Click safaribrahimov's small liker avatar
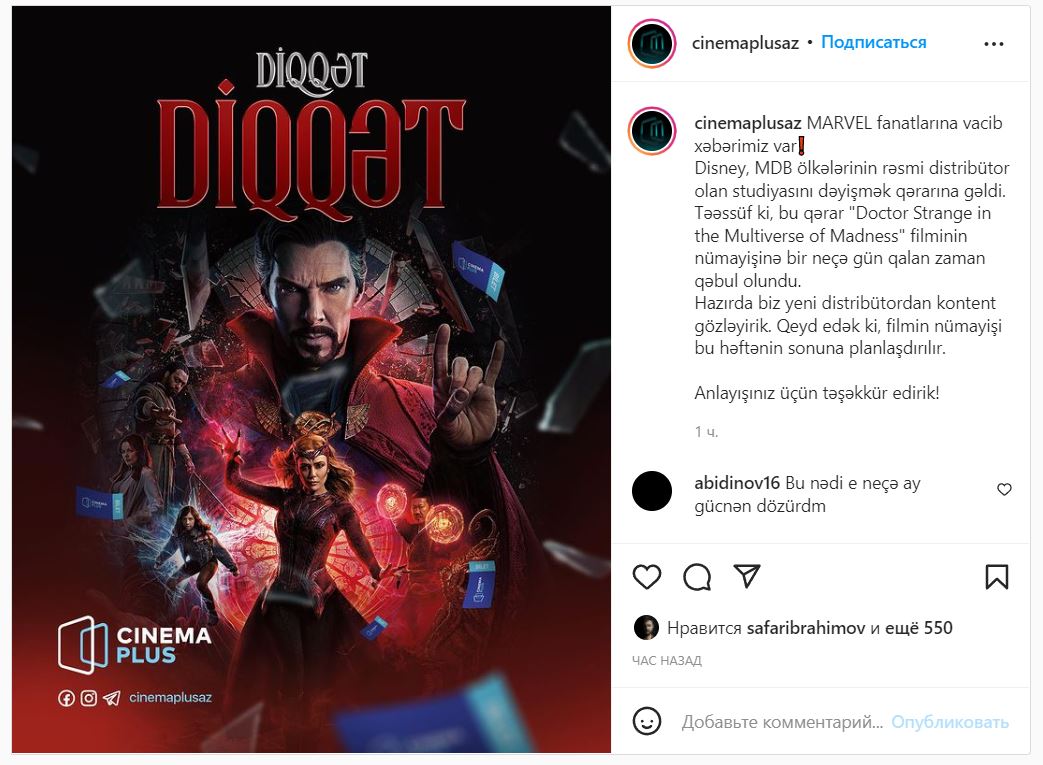The image size is (1043, 765). tap(646, 628)
